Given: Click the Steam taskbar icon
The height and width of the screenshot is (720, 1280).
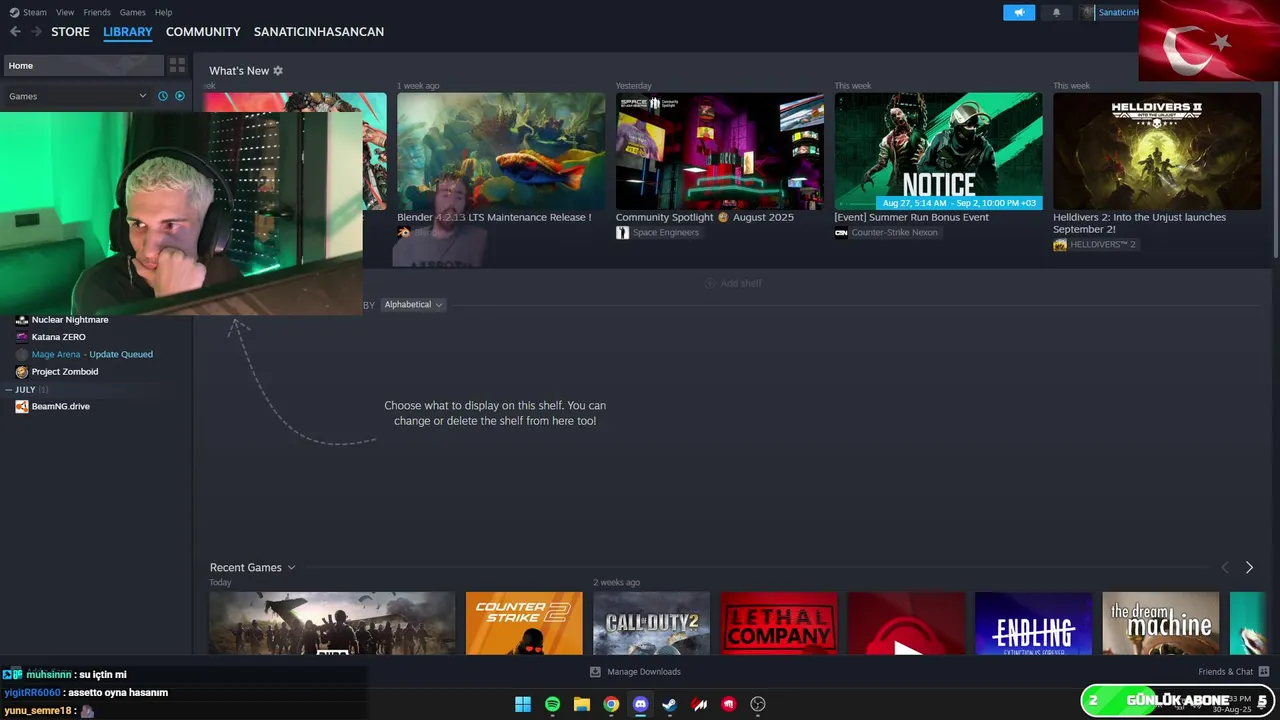Looking at the screenshot, I should (x=670, y=704).
